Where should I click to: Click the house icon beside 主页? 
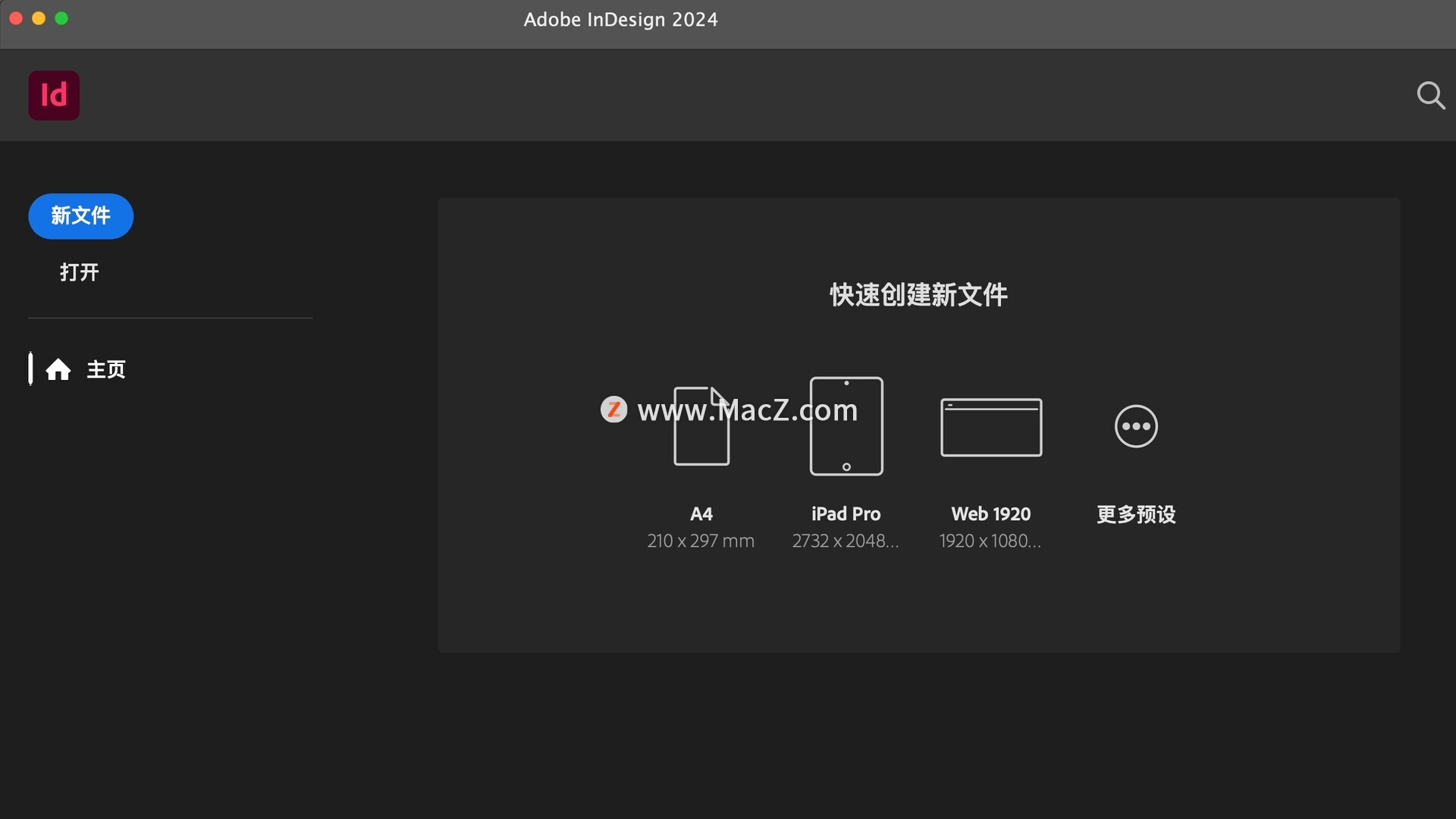(58, 369)
